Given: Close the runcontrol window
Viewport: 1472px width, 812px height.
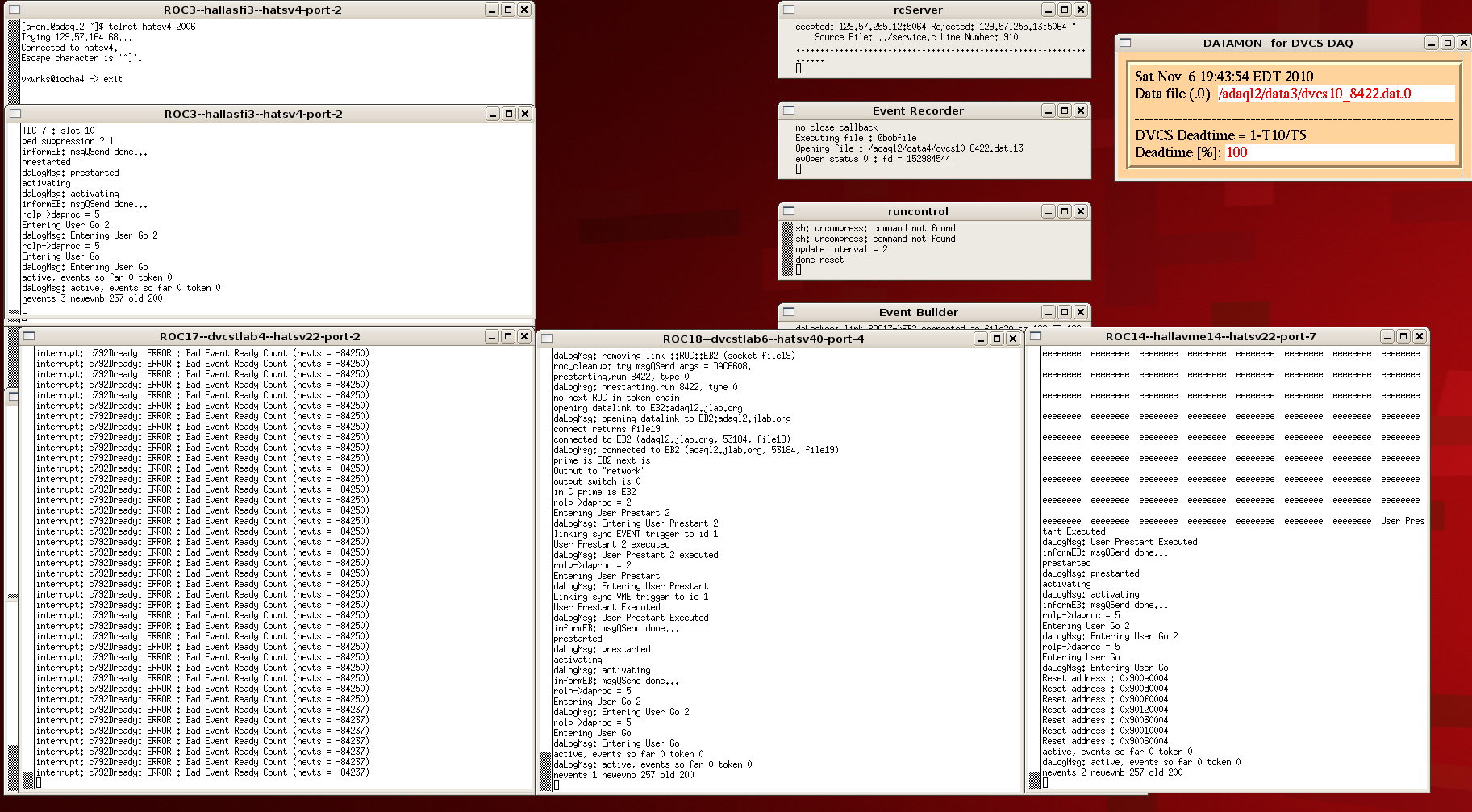Looking at the screenshot, I should click(x=1081, y=211).
